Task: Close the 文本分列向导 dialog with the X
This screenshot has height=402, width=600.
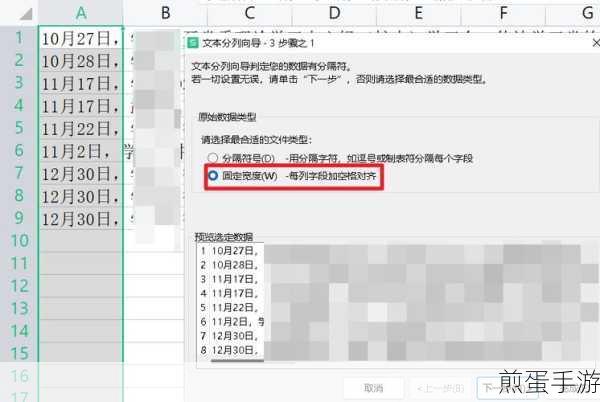Action: pos(596,43)
